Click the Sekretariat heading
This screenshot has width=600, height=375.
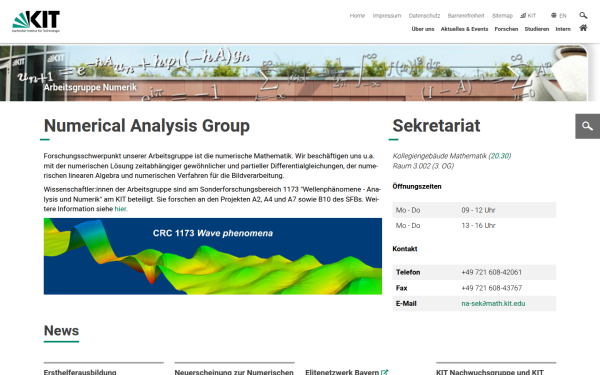point(436,126)
